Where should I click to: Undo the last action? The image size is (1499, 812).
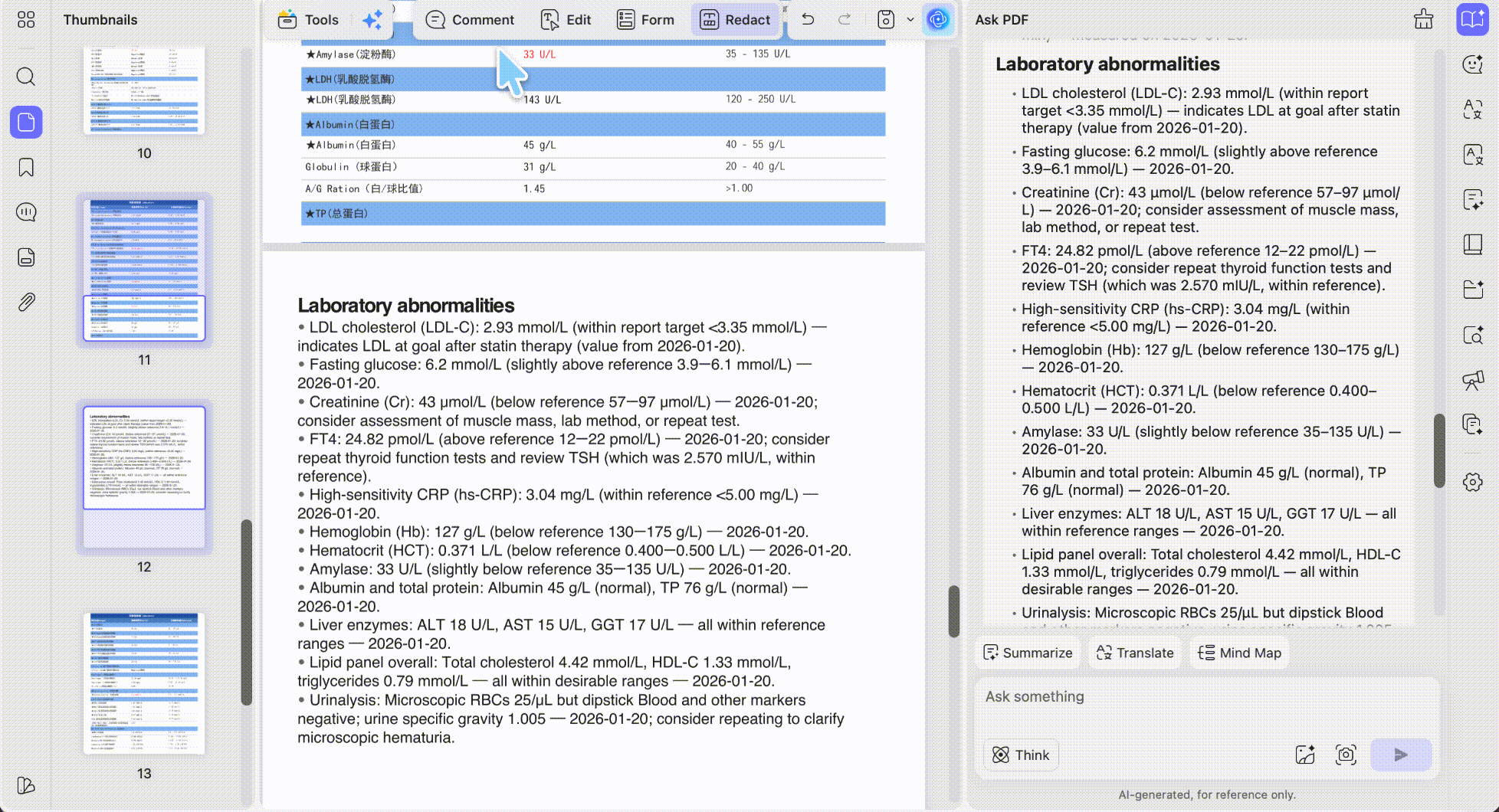[x=808, y=19]
